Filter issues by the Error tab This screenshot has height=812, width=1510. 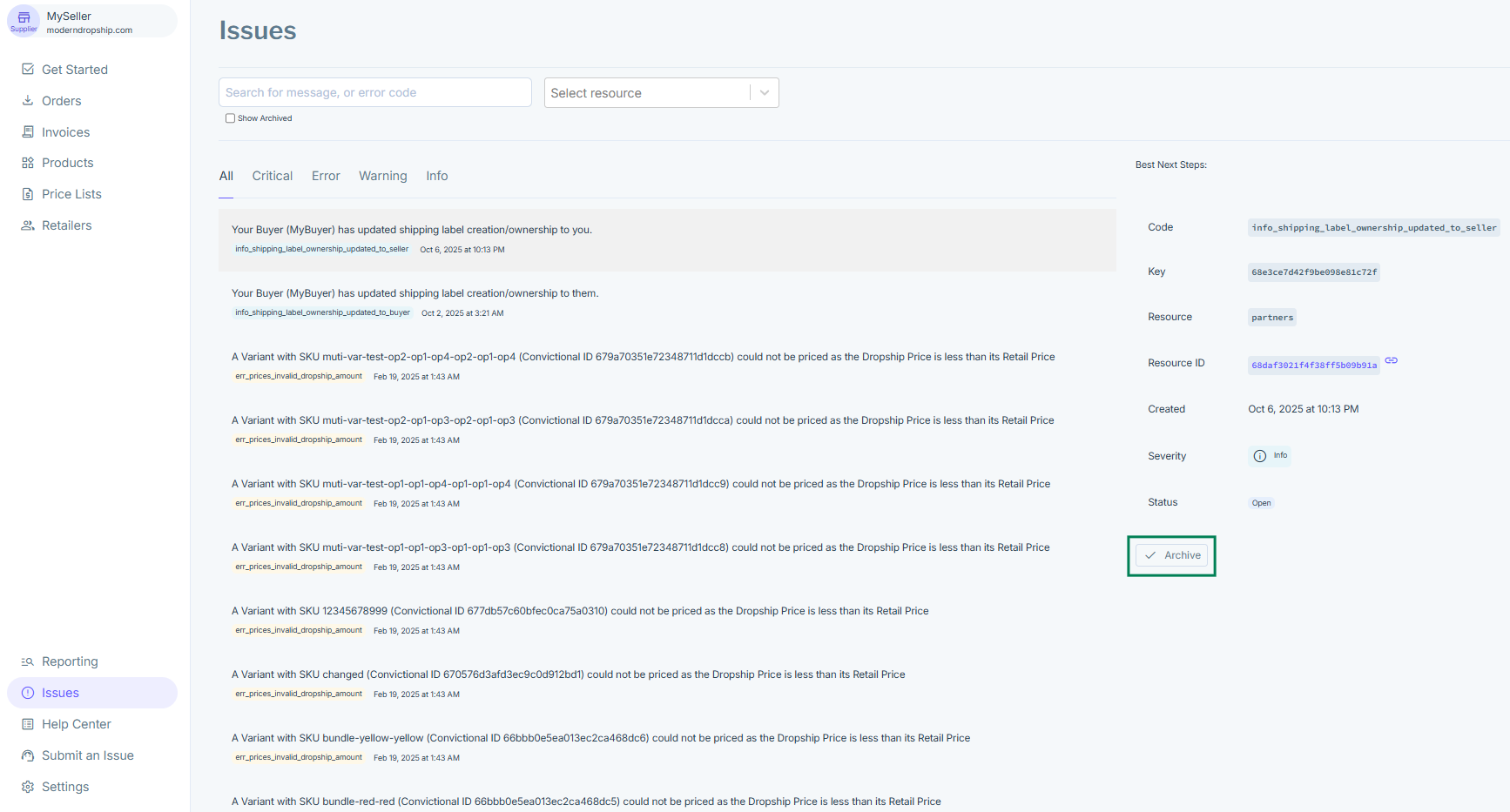coord(326,176)
